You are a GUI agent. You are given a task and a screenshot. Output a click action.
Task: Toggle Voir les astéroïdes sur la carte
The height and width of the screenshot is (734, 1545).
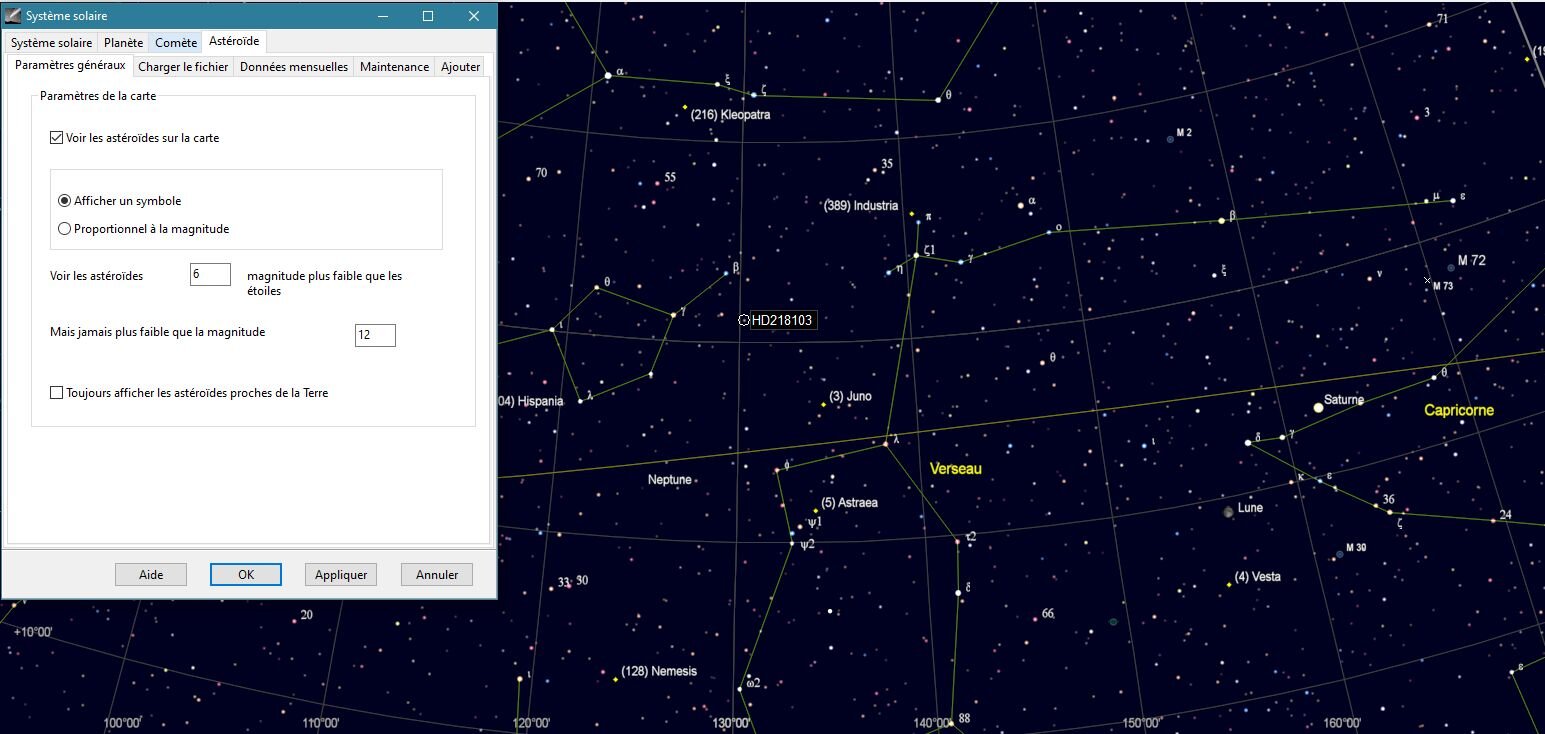134,138
